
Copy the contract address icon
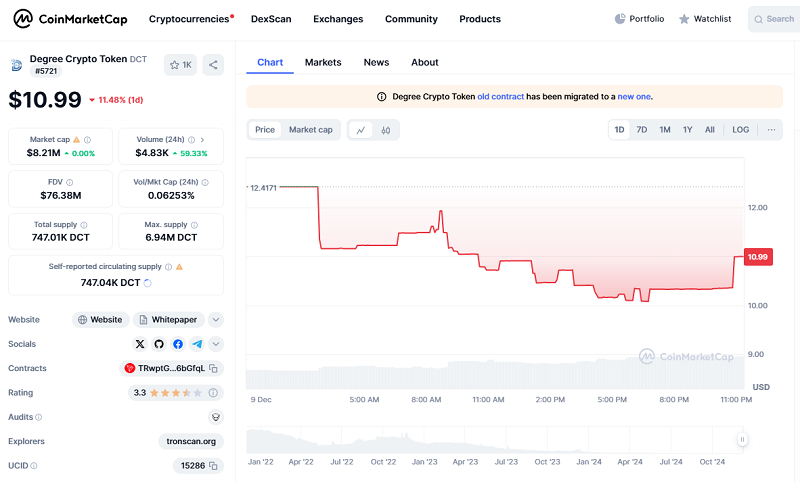pyautogui.click(x=214, y=368)
